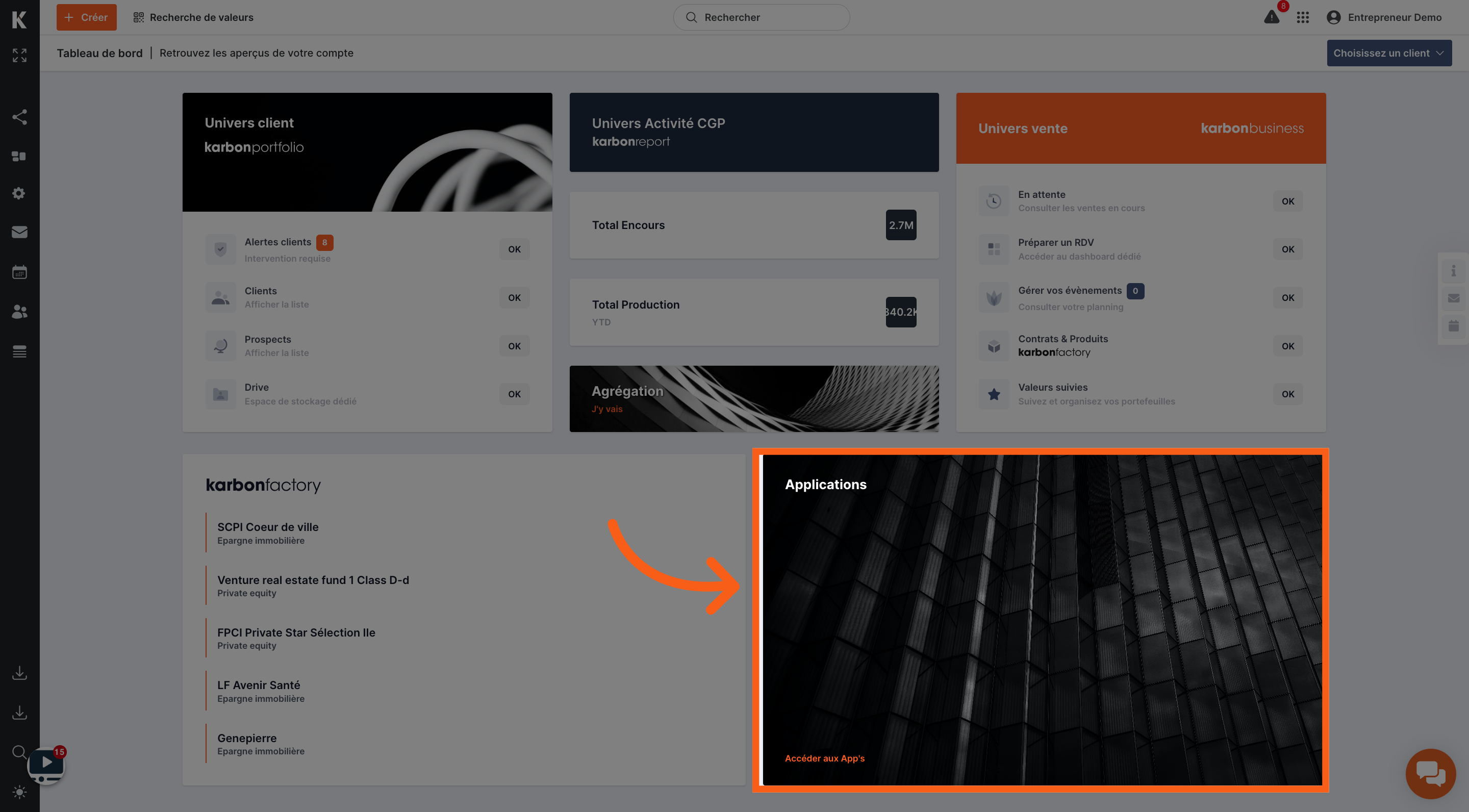Click the Préparer un RDV dashboard icon

coord(994,249)
